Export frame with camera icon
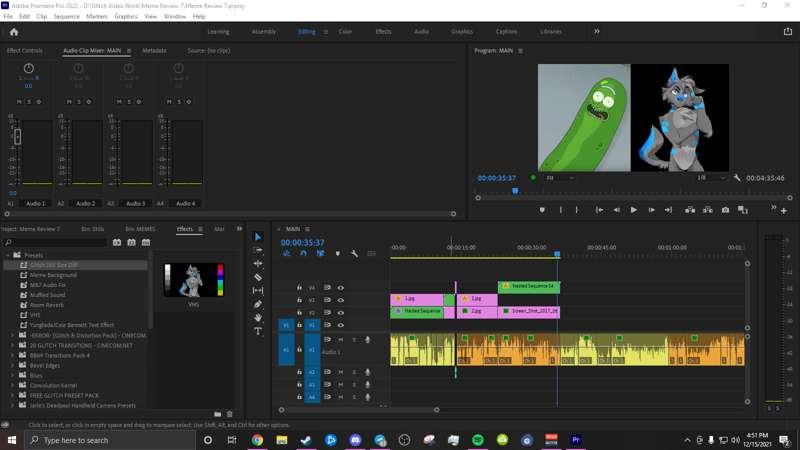 (725, 210)
